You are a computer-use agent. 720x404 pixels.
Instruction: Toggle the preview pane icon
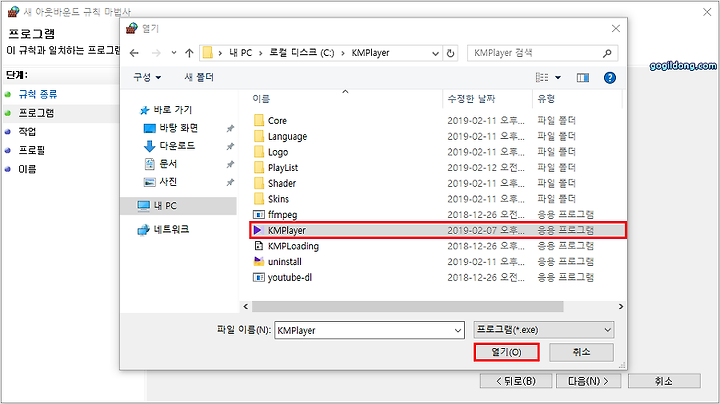(x=583, y=78)
